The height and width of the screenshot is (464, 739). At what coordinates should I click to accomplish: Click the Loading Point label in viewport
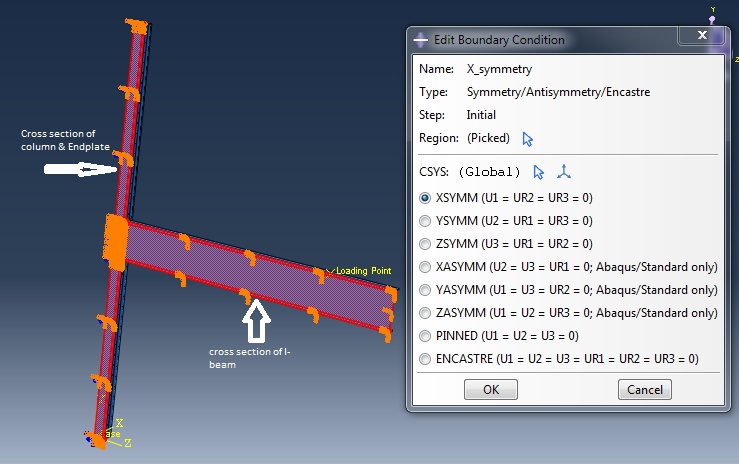tap(363, 271)
